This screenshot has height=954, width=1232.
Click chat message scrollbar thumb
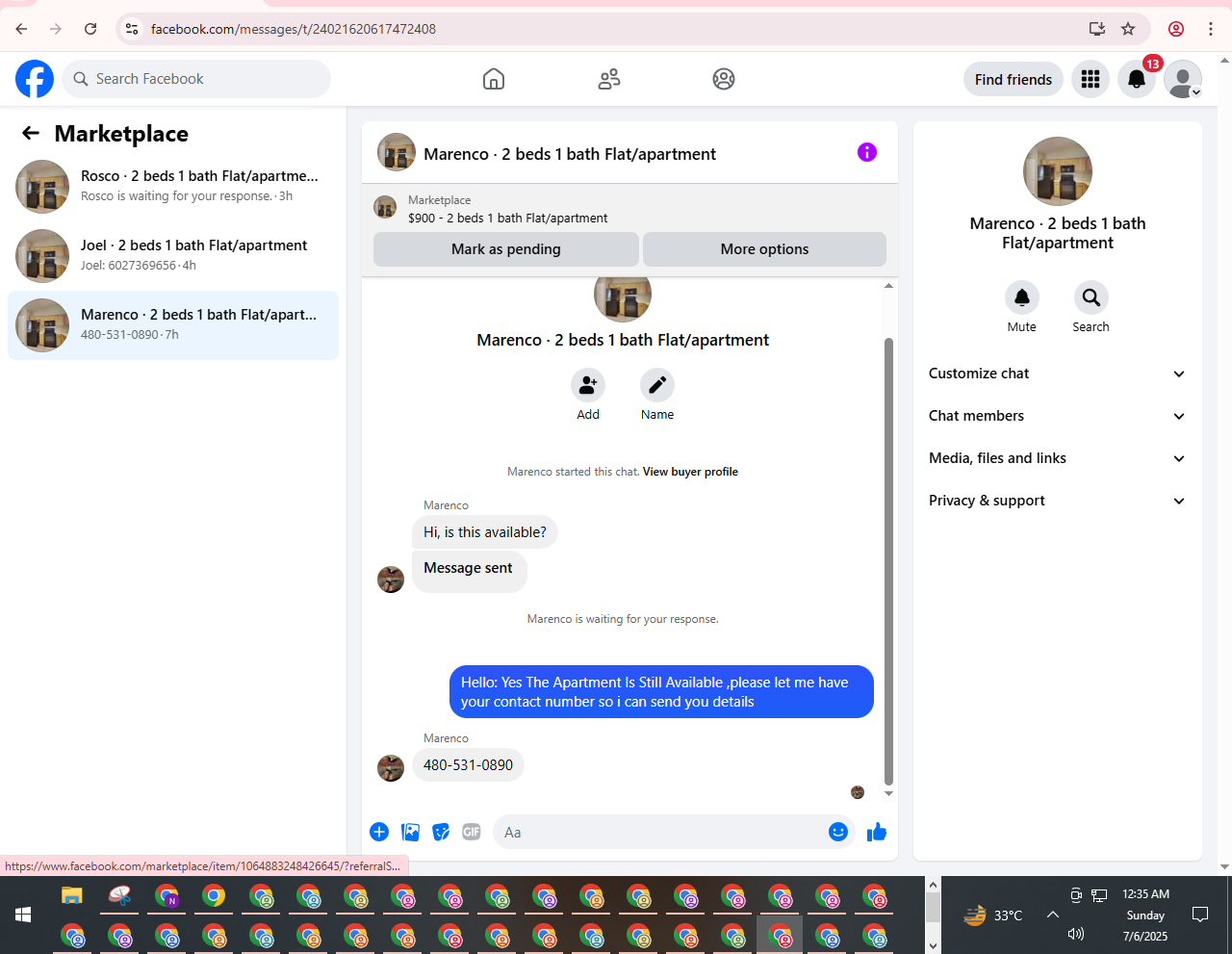pos(888,561)
